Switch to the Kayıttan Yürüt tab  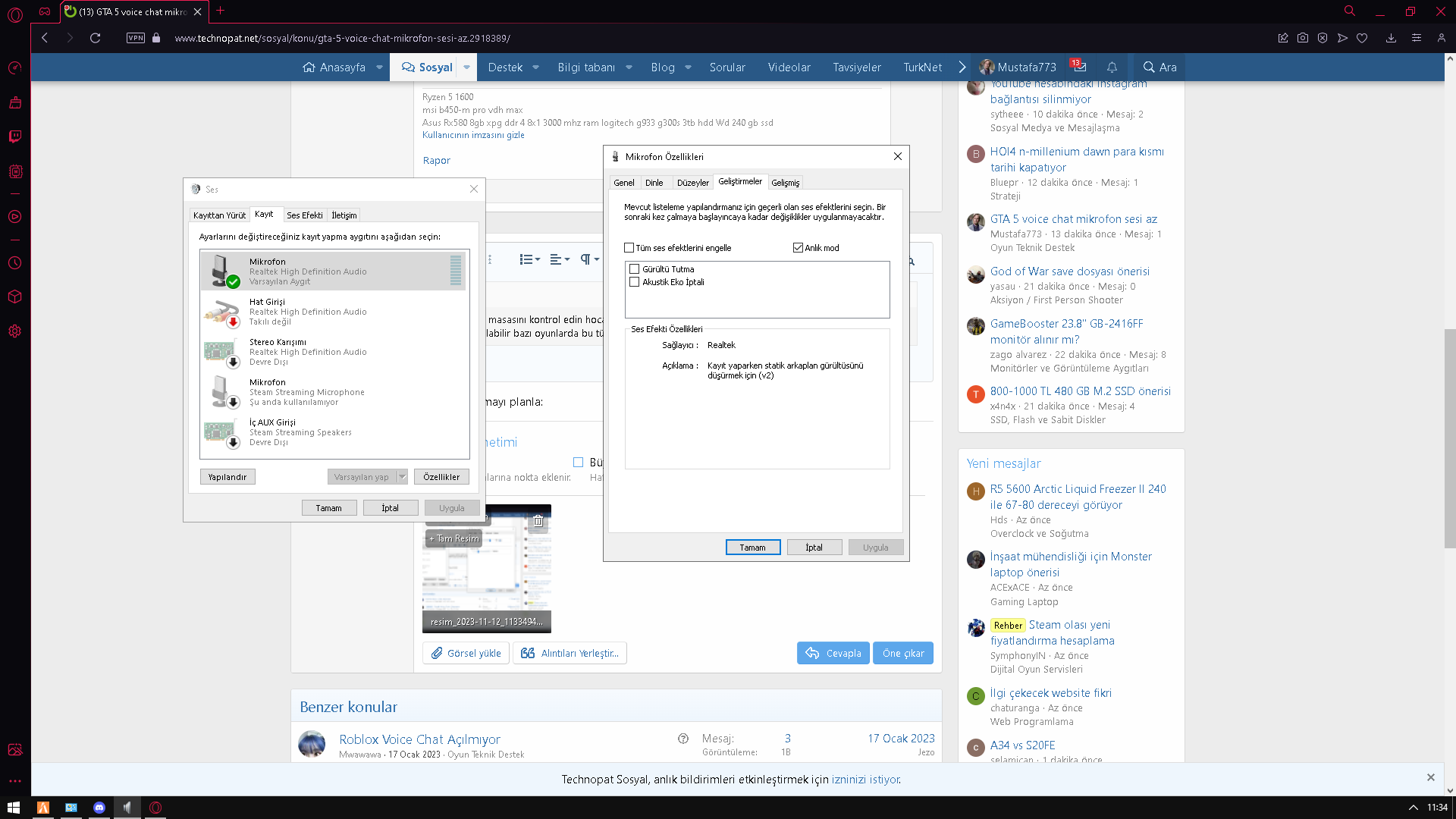pyautogui.click(x=219, y=215)
